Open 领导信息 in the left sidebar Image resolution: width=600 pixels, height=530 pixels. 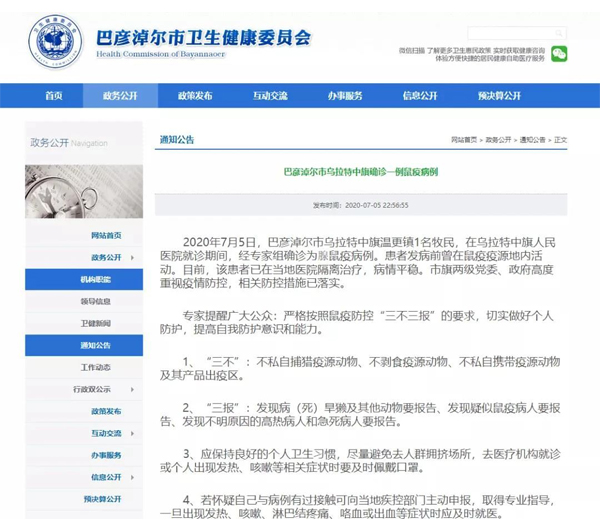click(x=97, y=301)
